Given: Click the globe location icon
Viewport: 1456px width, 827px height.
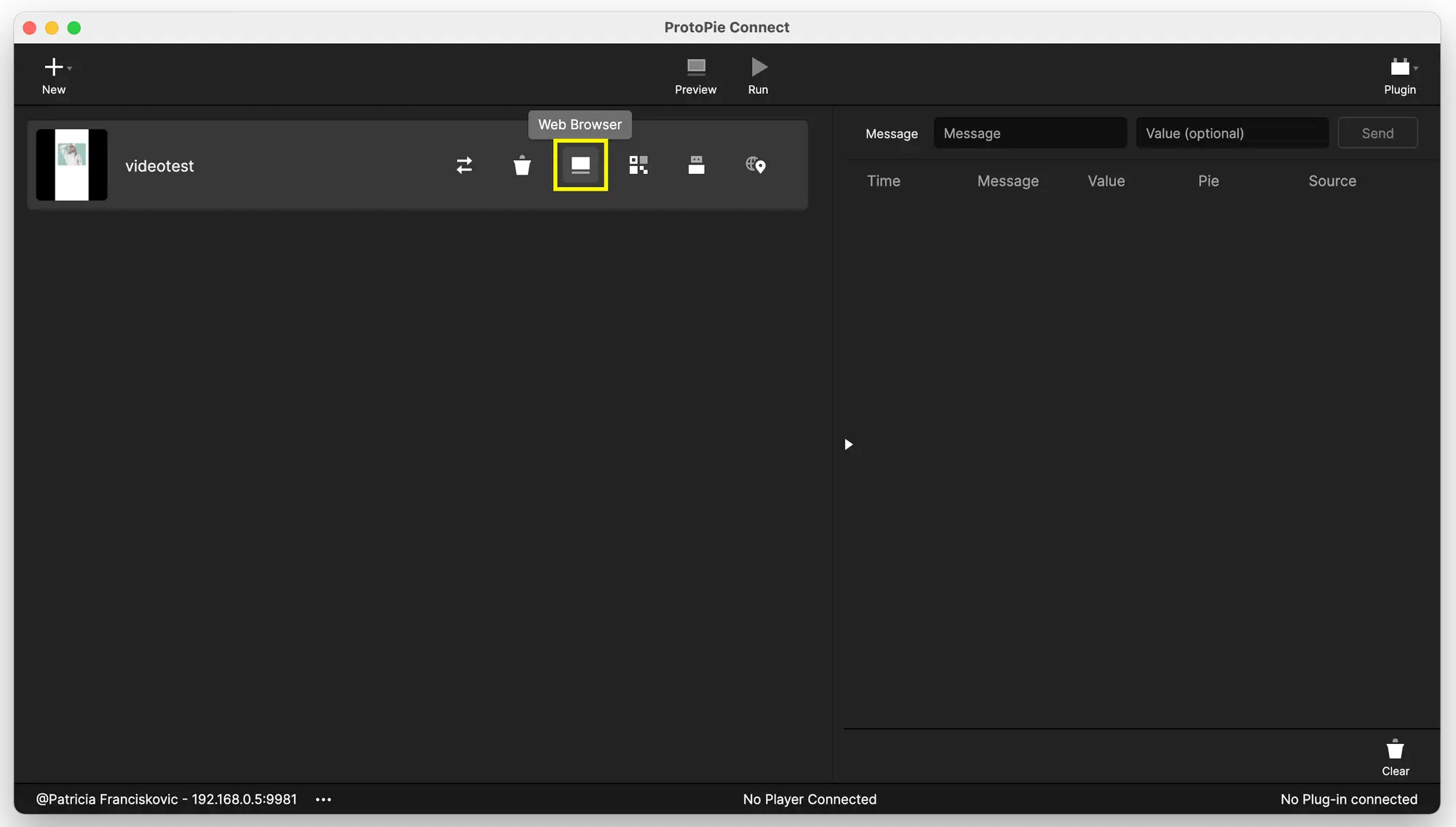Looking at the screenshot, I should (755, 165).
